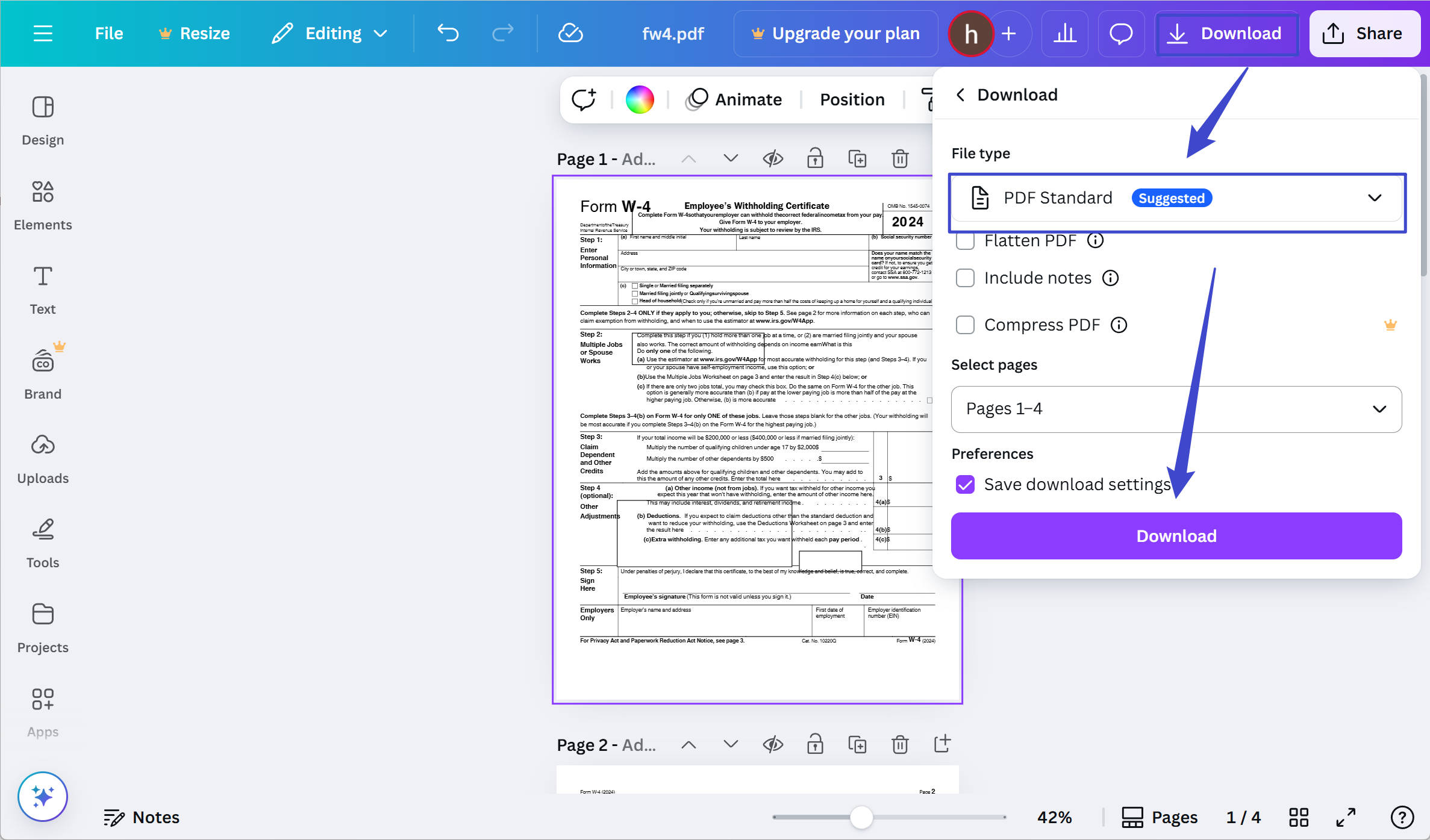Open the Apps side panel
The image size is (1430, 840).
pos(43,713)
